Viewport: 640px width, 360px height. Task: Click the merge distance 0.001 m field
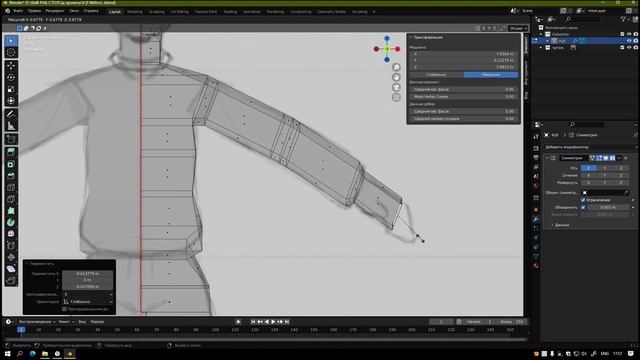(x=608, y=207)
